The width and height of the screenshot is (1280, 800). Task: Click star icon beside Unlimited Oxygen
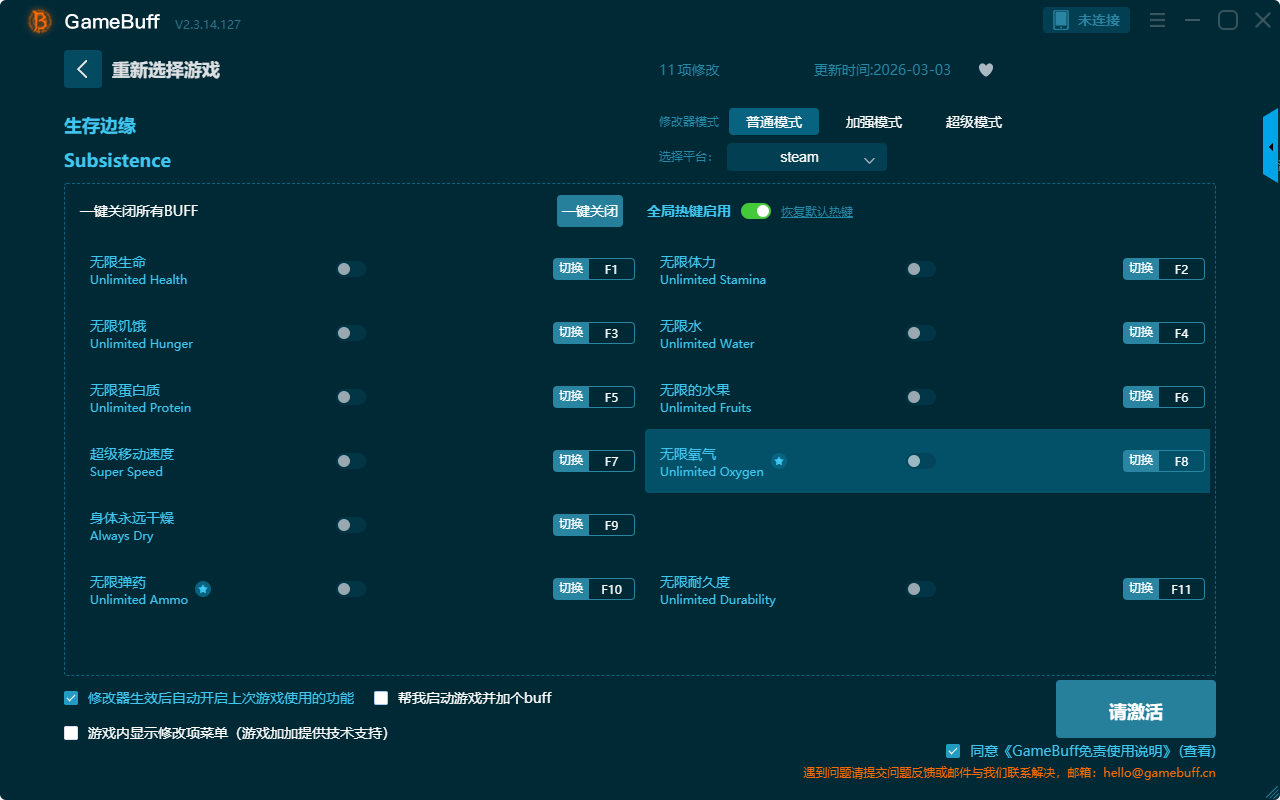(779, 461)
